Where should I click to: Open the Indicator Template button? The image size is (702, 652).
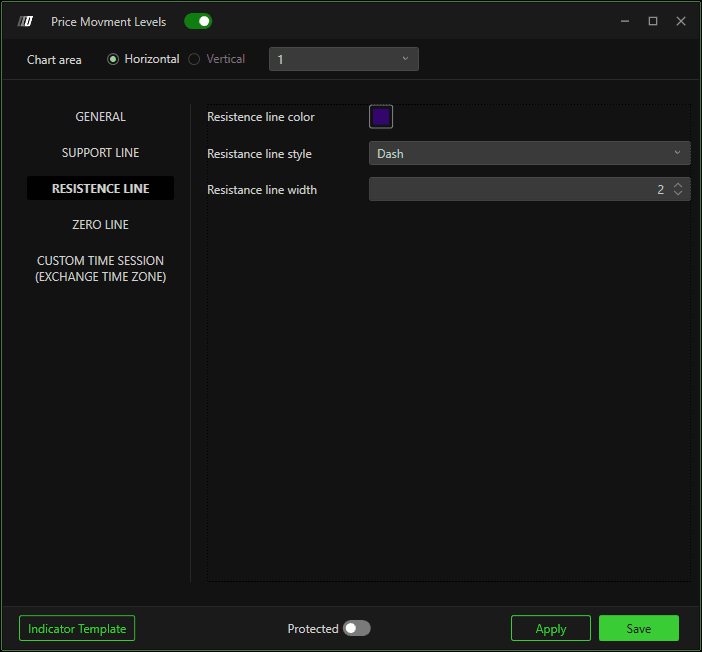click(77, 628)
